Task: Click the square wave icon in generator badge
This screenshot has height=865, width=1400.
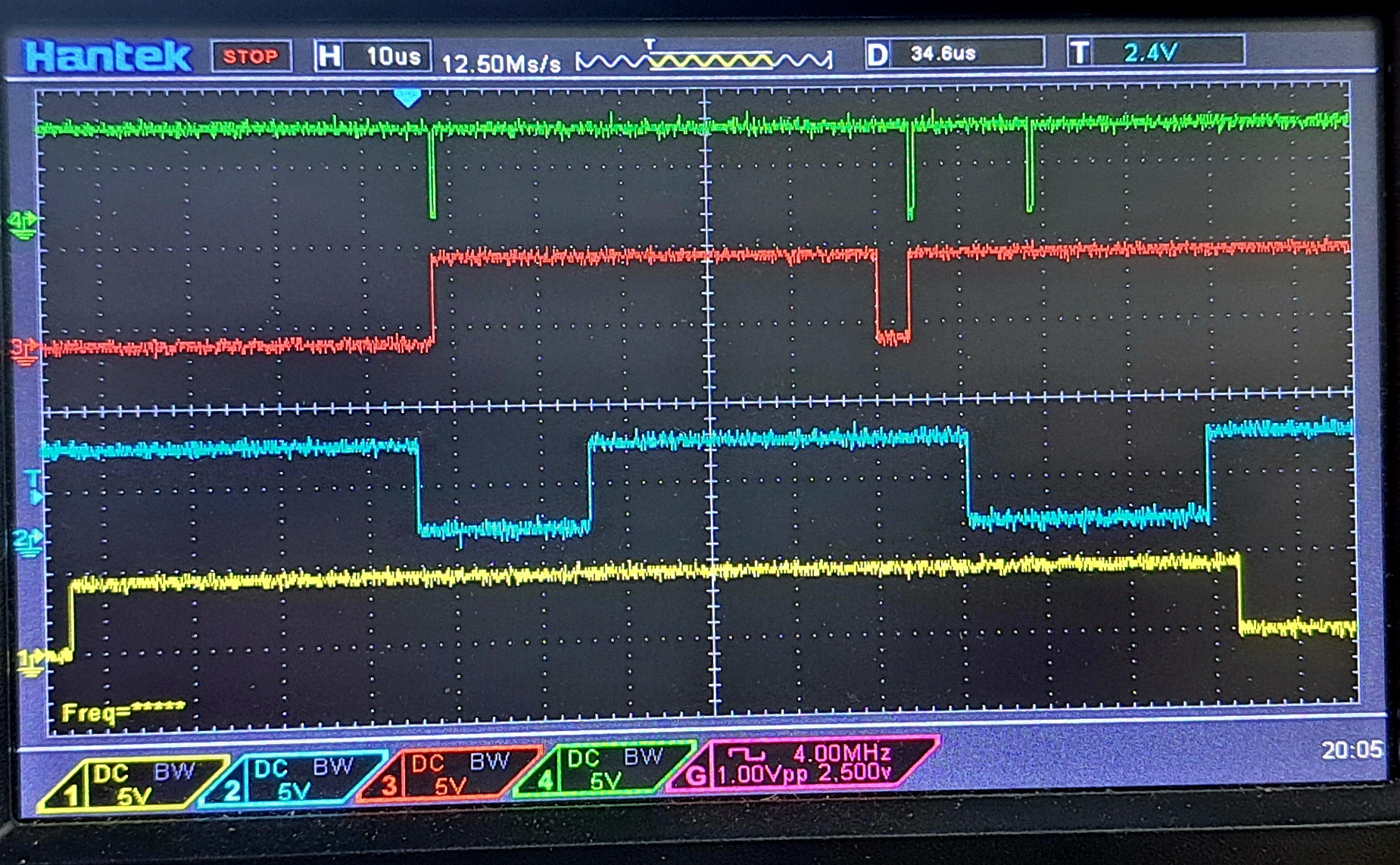Action: click(x=746, y=754)
